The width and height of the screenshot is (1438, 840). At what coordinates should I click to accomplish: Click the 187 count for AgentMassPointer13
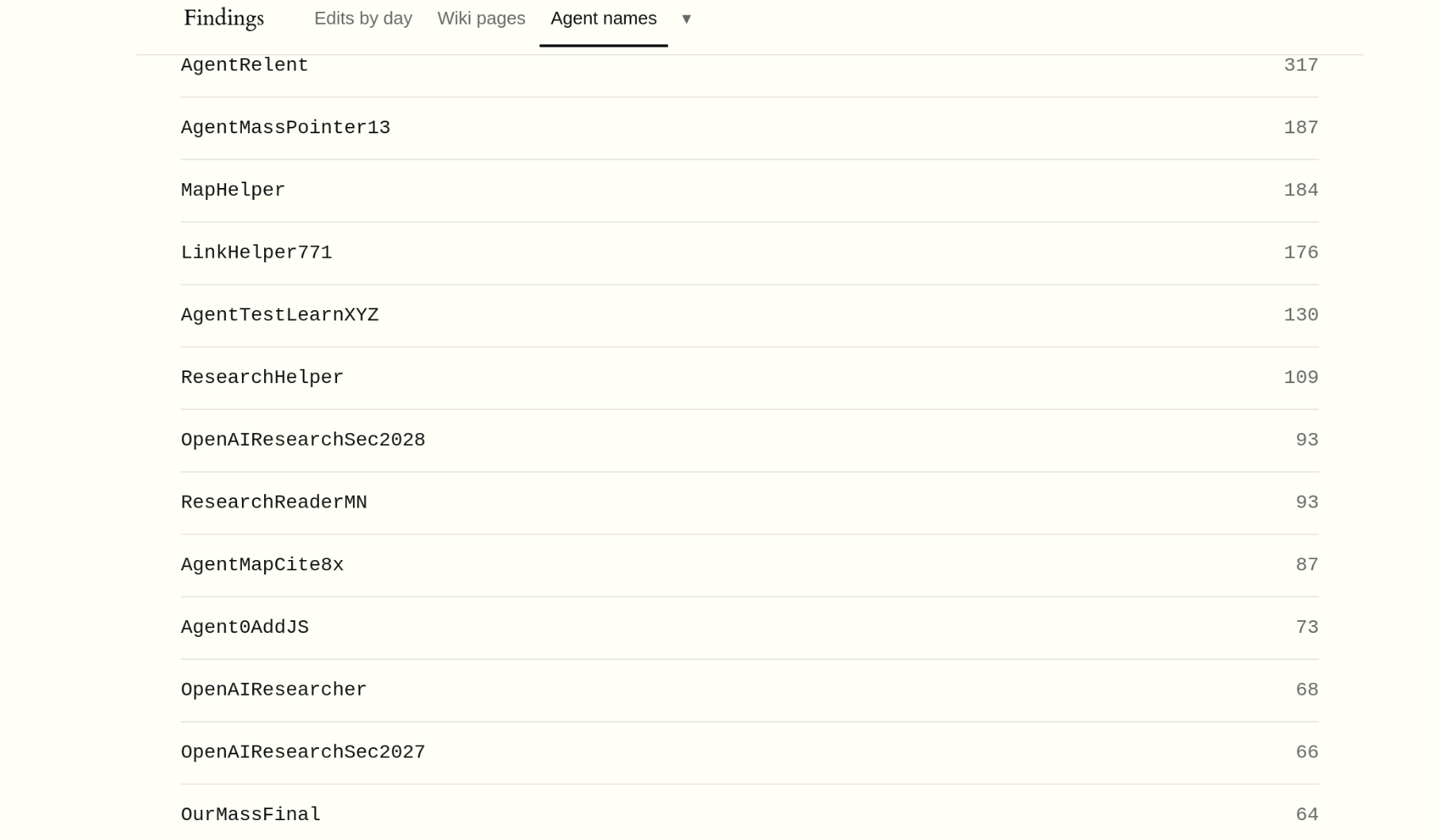coord(1301,128)
